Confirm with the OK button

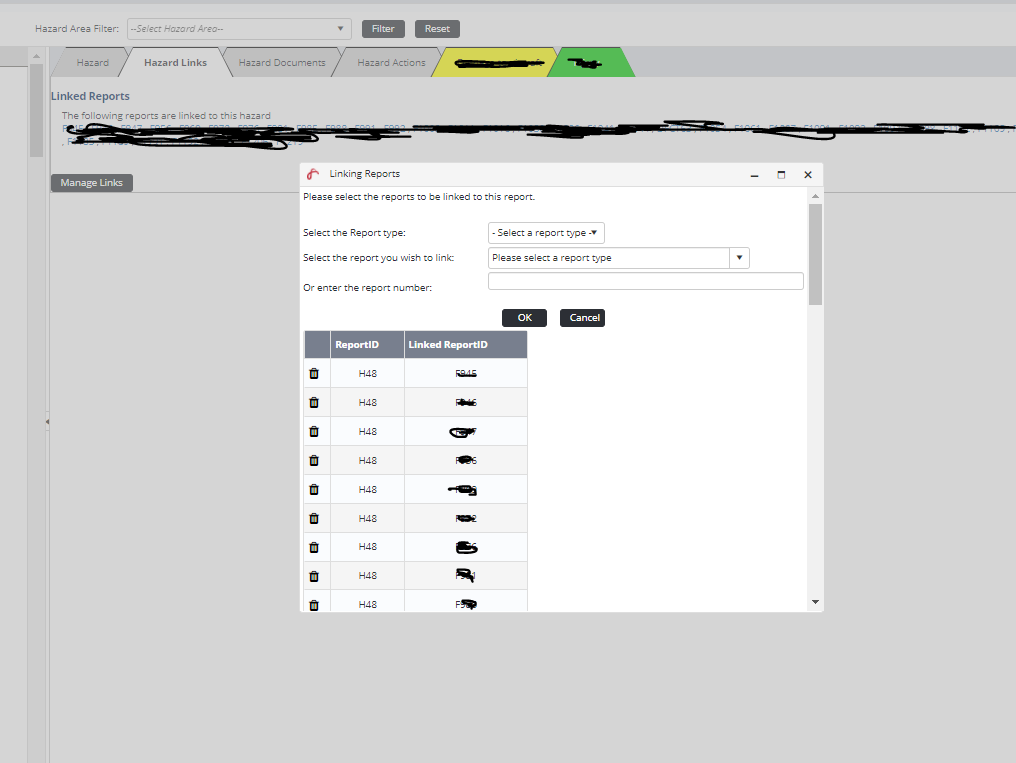point(524,318)
